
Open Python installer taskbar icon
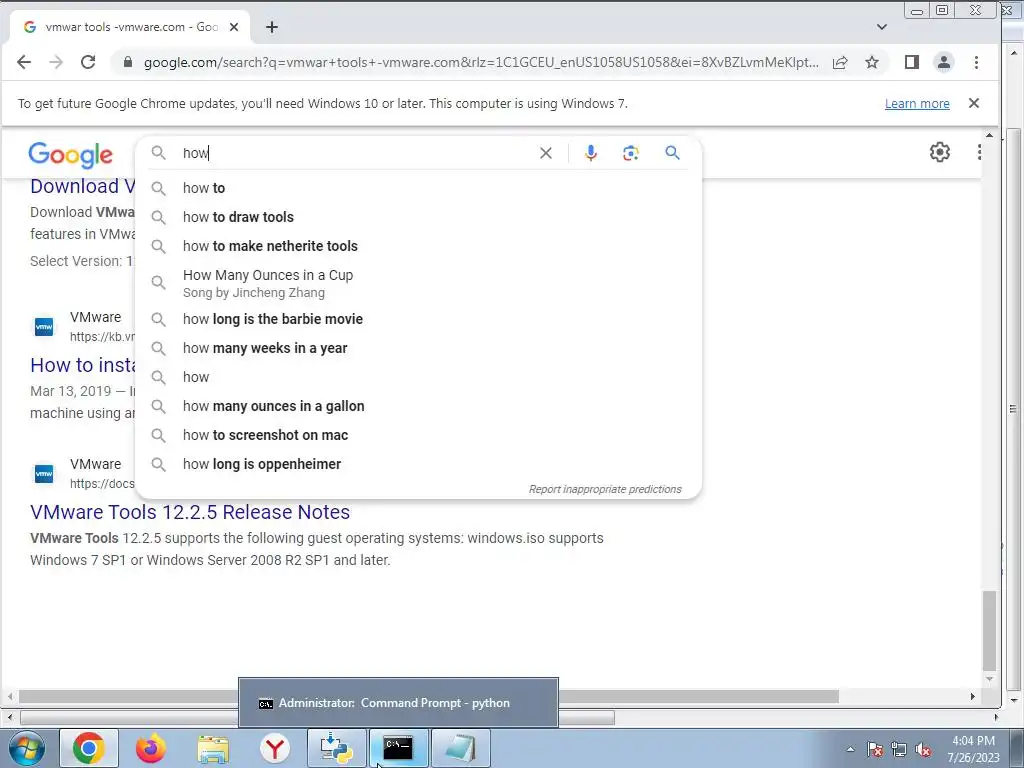(x=337, y=748)
